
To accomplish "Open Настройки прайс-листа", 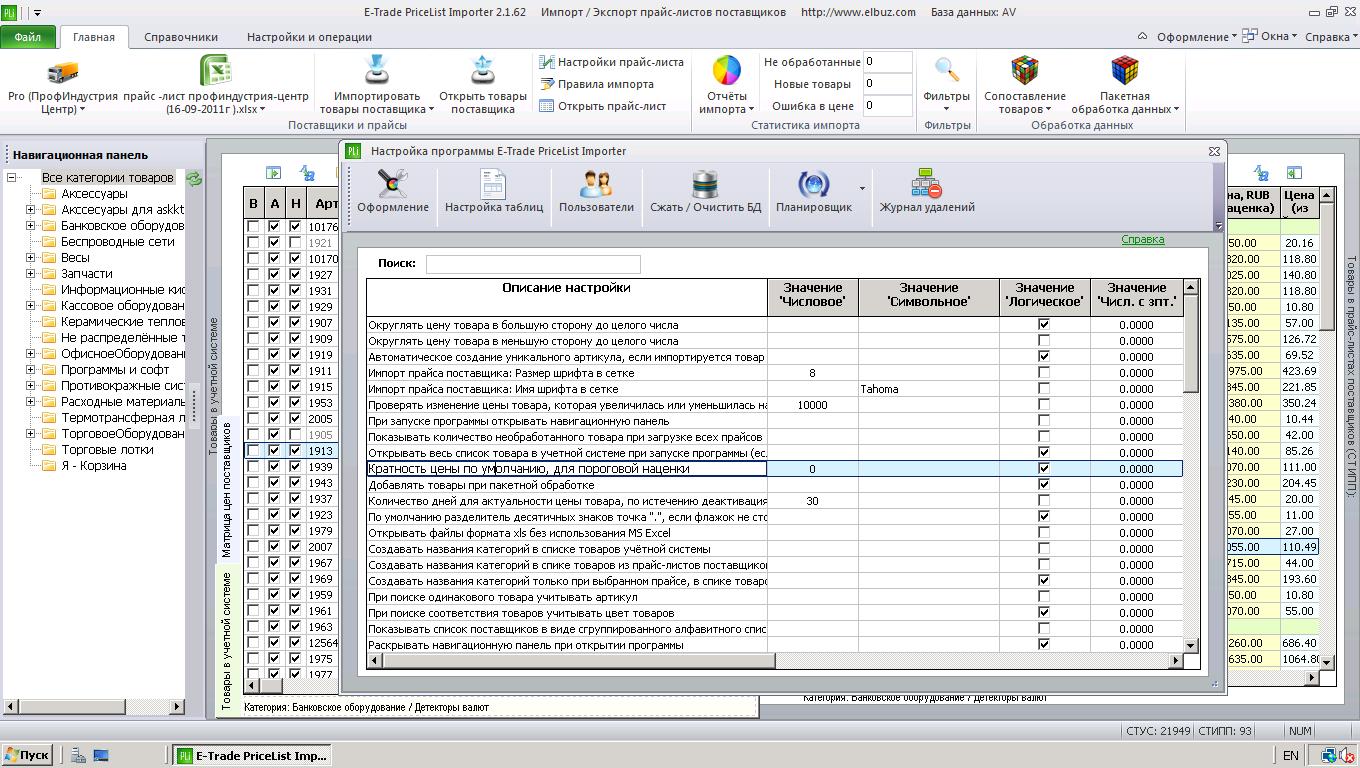I will [x=611, y=62].
